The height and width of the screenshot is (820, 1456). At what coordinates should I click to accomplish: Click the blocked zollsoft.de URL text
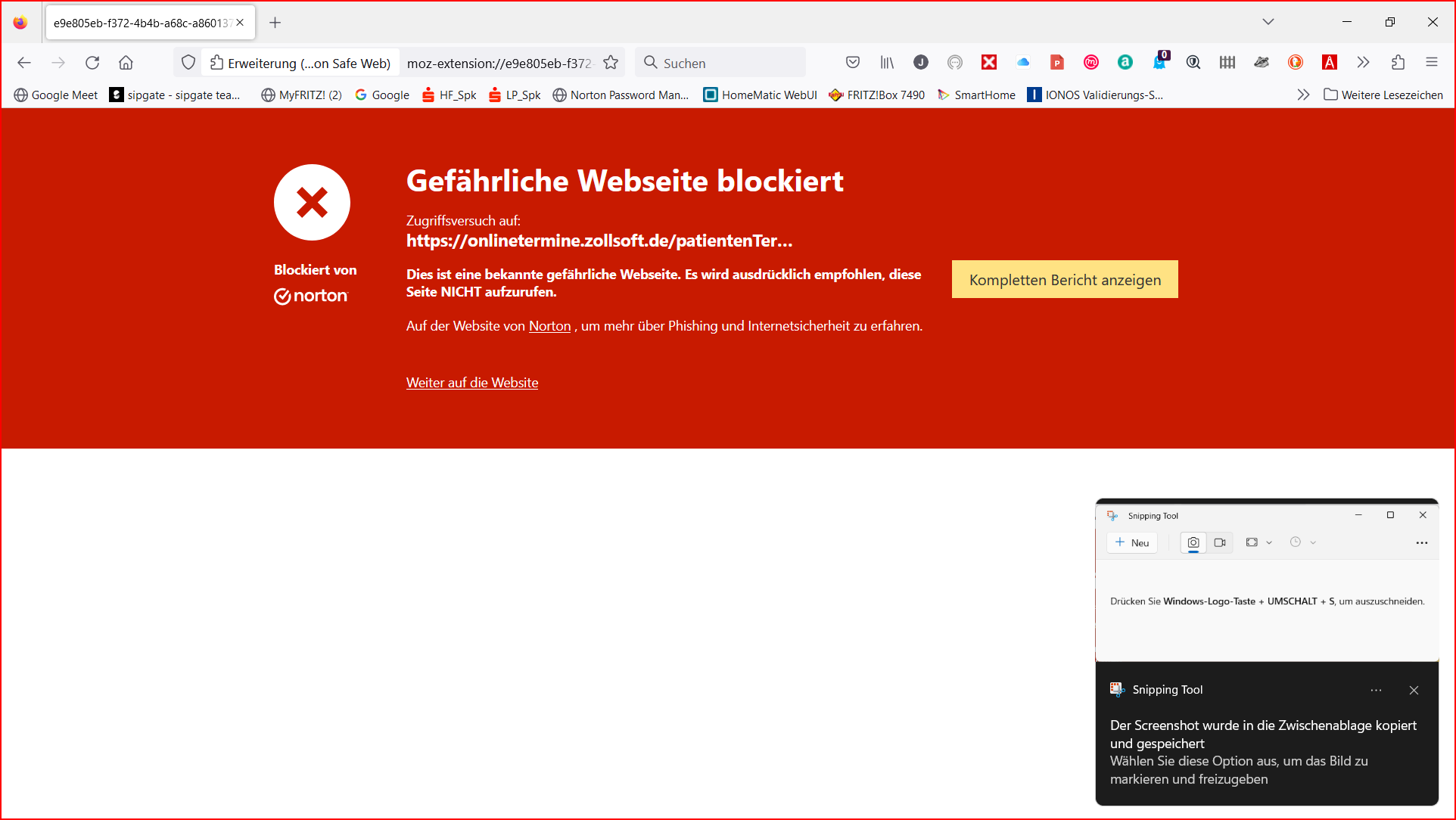599,241
